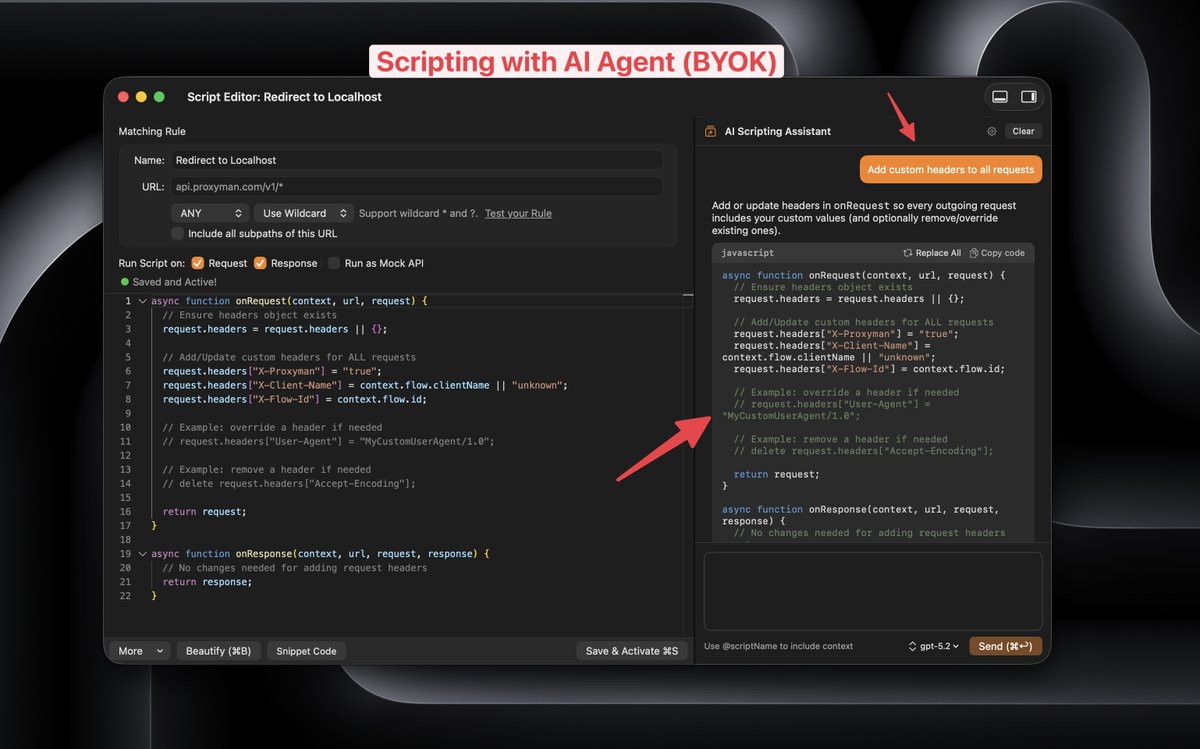Screen dimensions: 1200x749
Task: Send the AI prompt
Action: 1005,646
